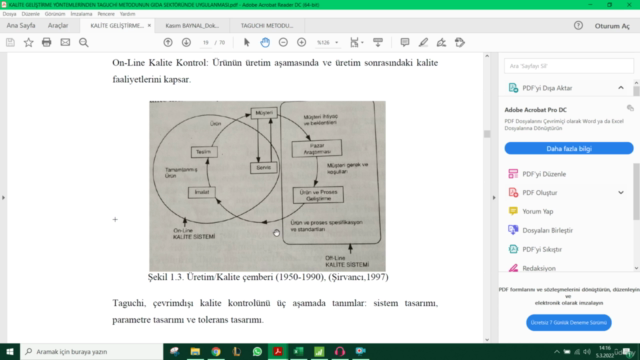Viewport: 640px width, 360px height.
Task: Send file by email envelope icon
Action: tap(65, 42)
